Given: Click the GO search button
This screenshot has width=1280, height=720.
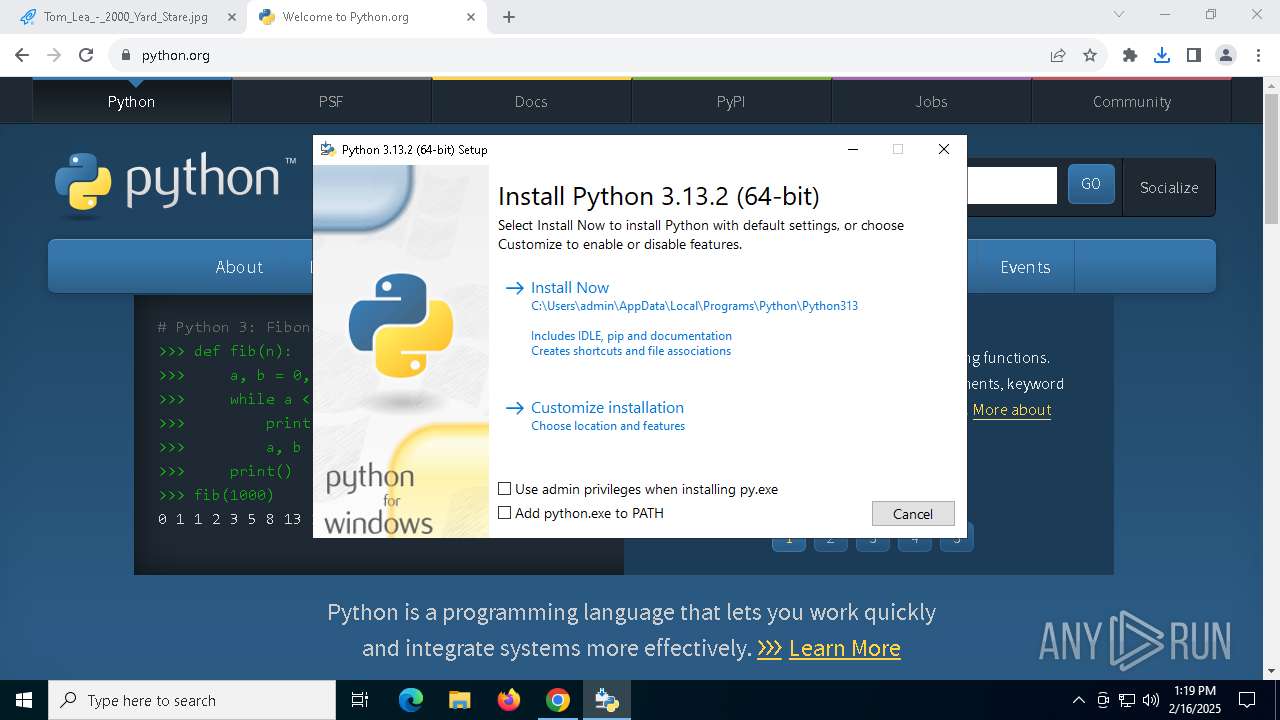Looking at the screenshot, I should point(1091,184).
